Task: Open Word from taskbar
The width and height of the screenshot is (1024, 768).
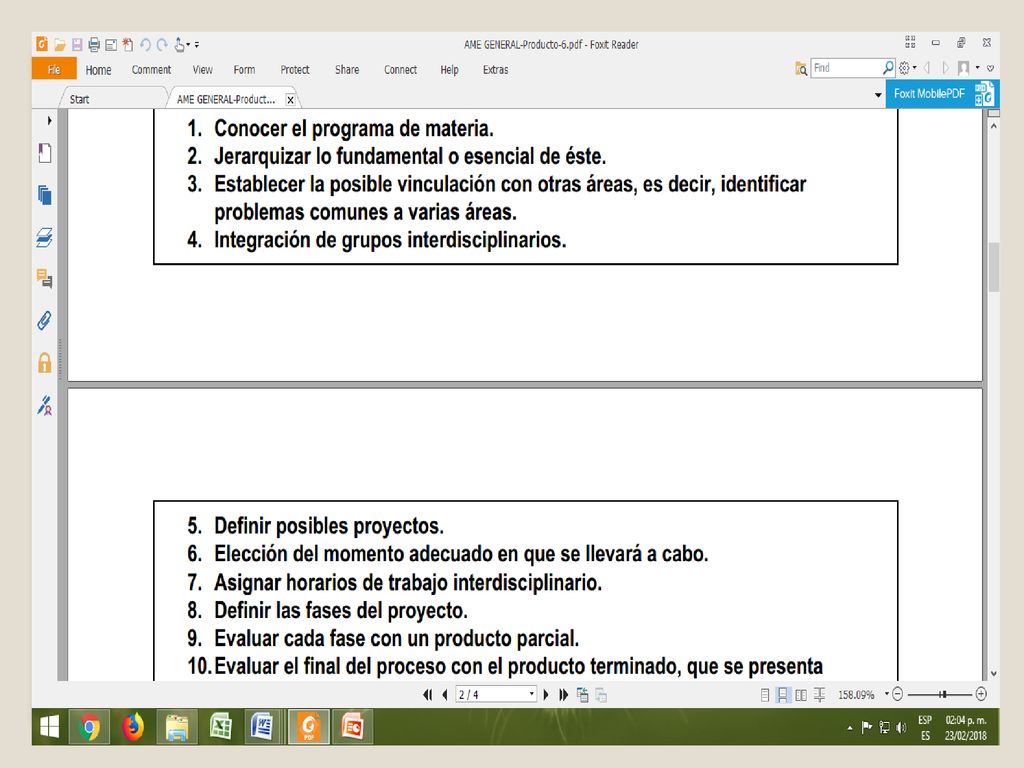Action: pos(263,726)
